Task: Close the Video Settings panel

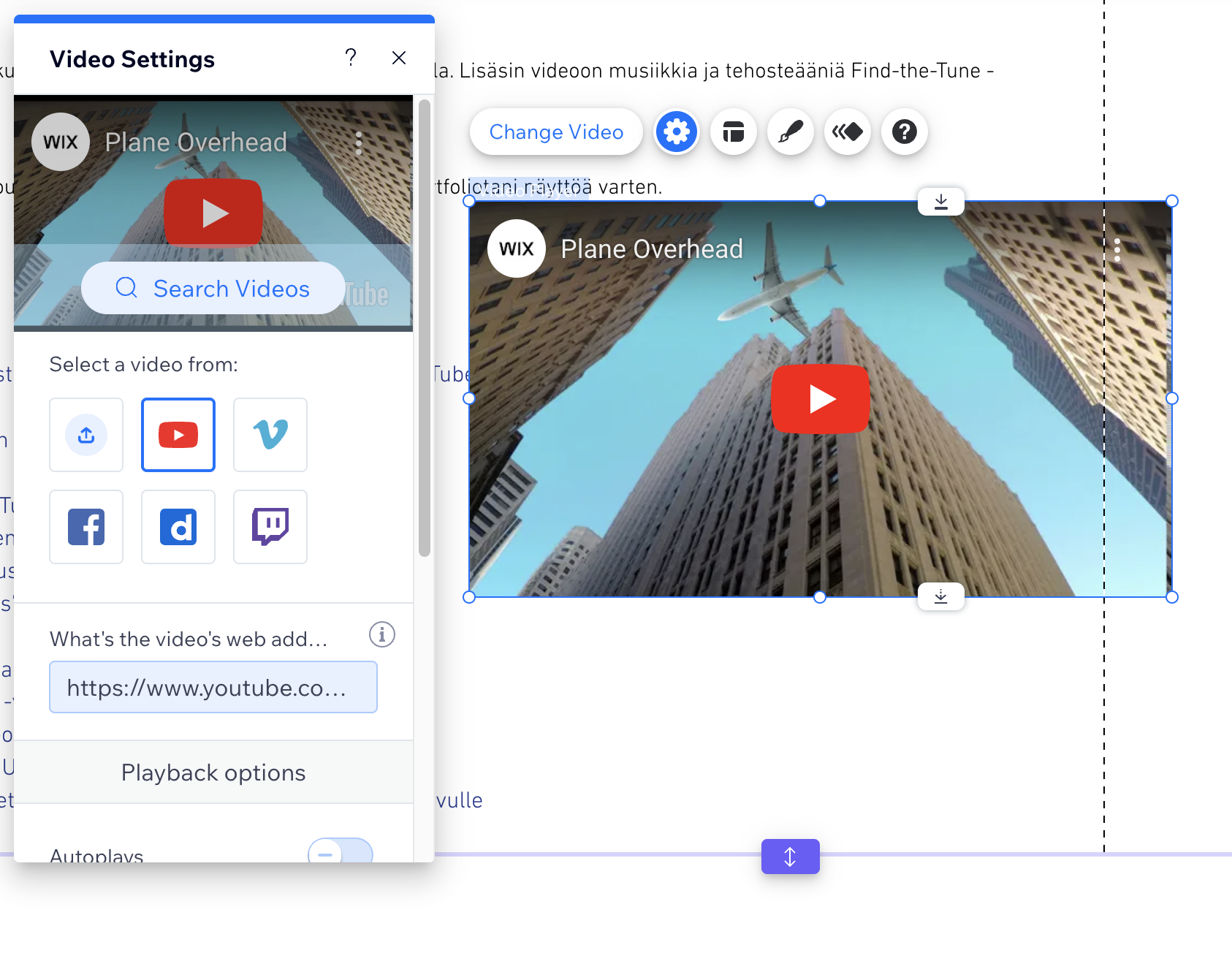Action: point(399,58)
